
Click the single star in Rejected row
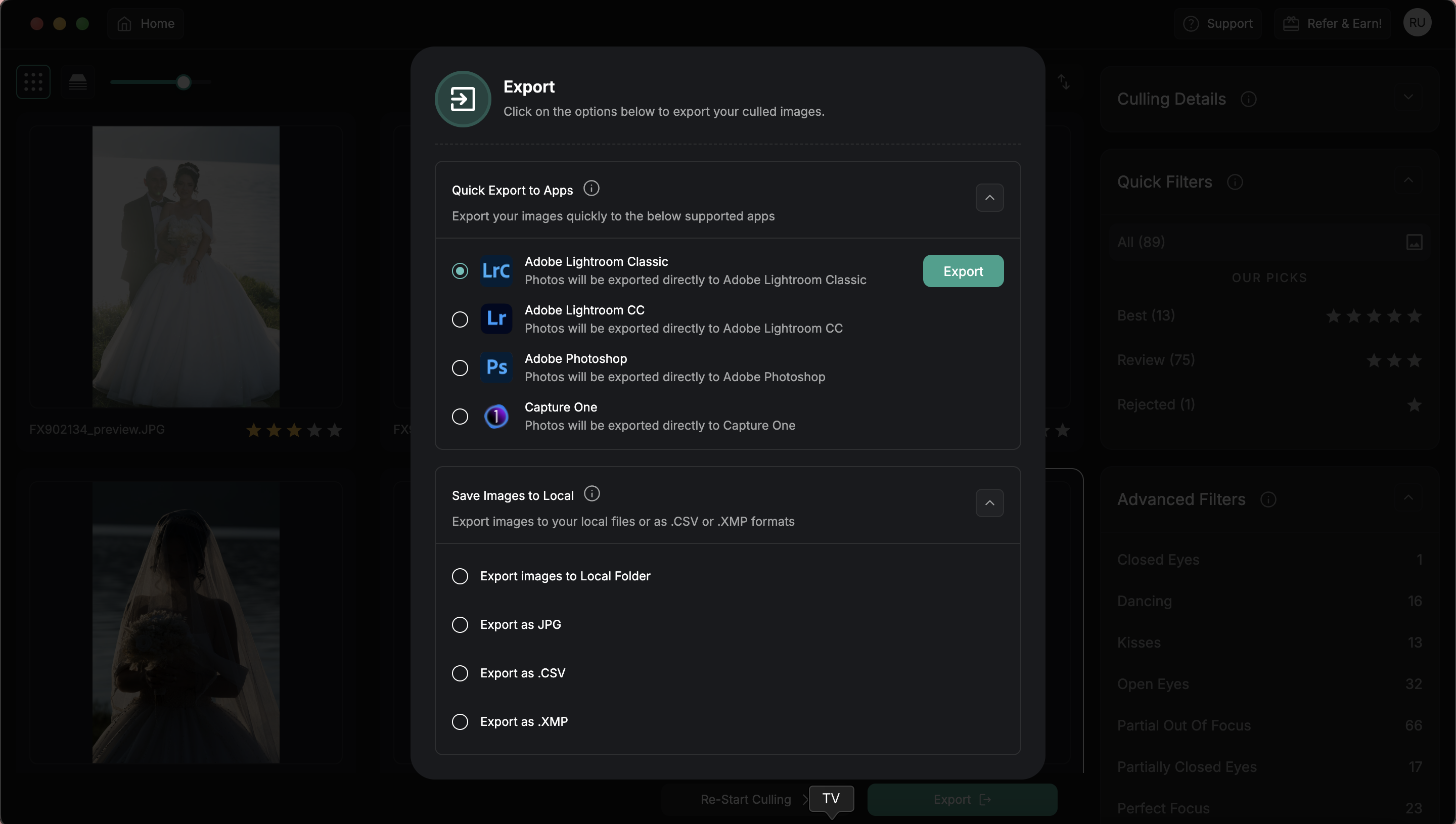point(1414,405)
